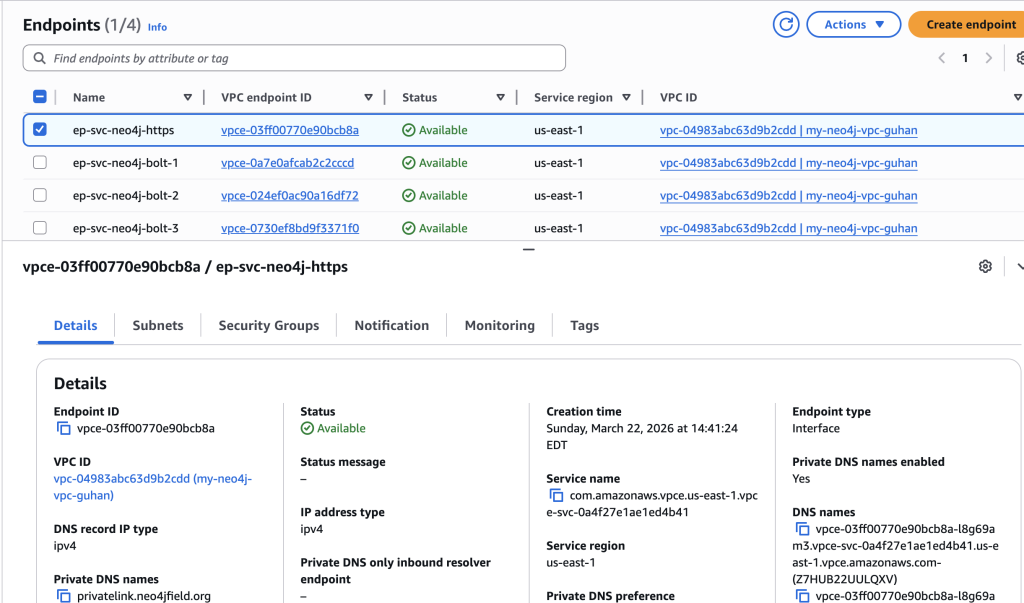Viewport: 1024px width, 603px height.
Task: Sort by the Status column arrow
Action: (500, 98)
